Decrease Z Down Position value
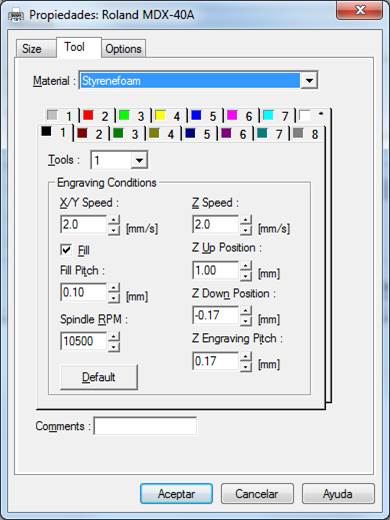The image size is (390, 520). pyautogui.click(x=246, y=320)
